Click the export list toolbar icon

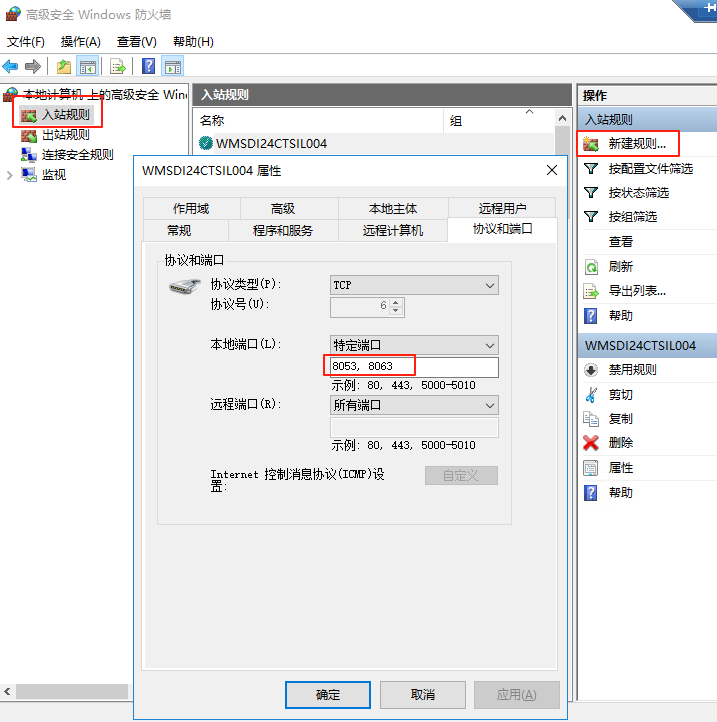tap(118, 67)
